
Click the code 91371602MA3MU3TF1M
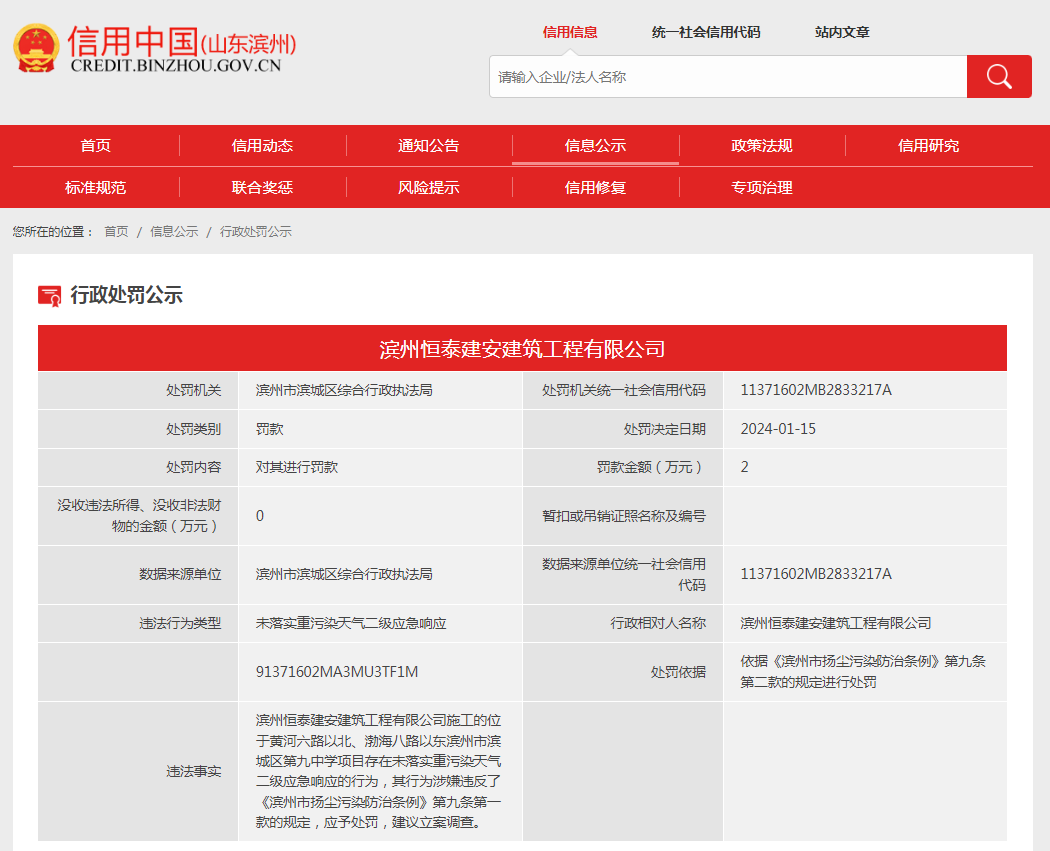(337, 672)
